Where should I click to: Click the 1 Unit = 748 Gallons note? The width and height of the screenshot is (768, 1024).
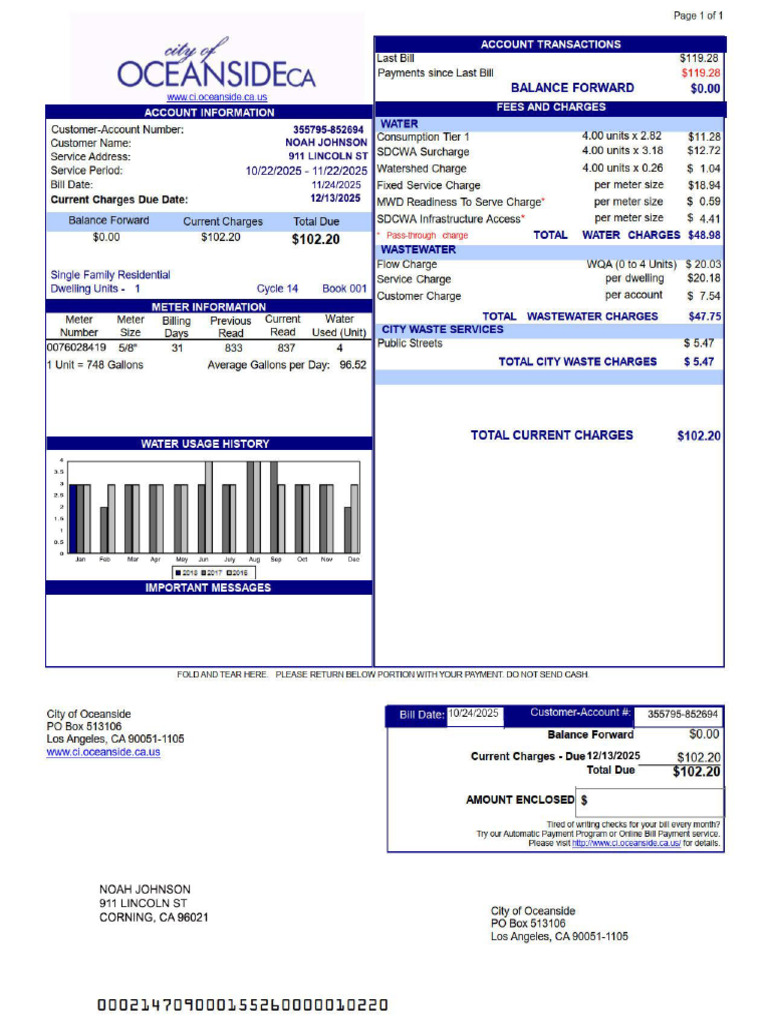click(95, 364)
